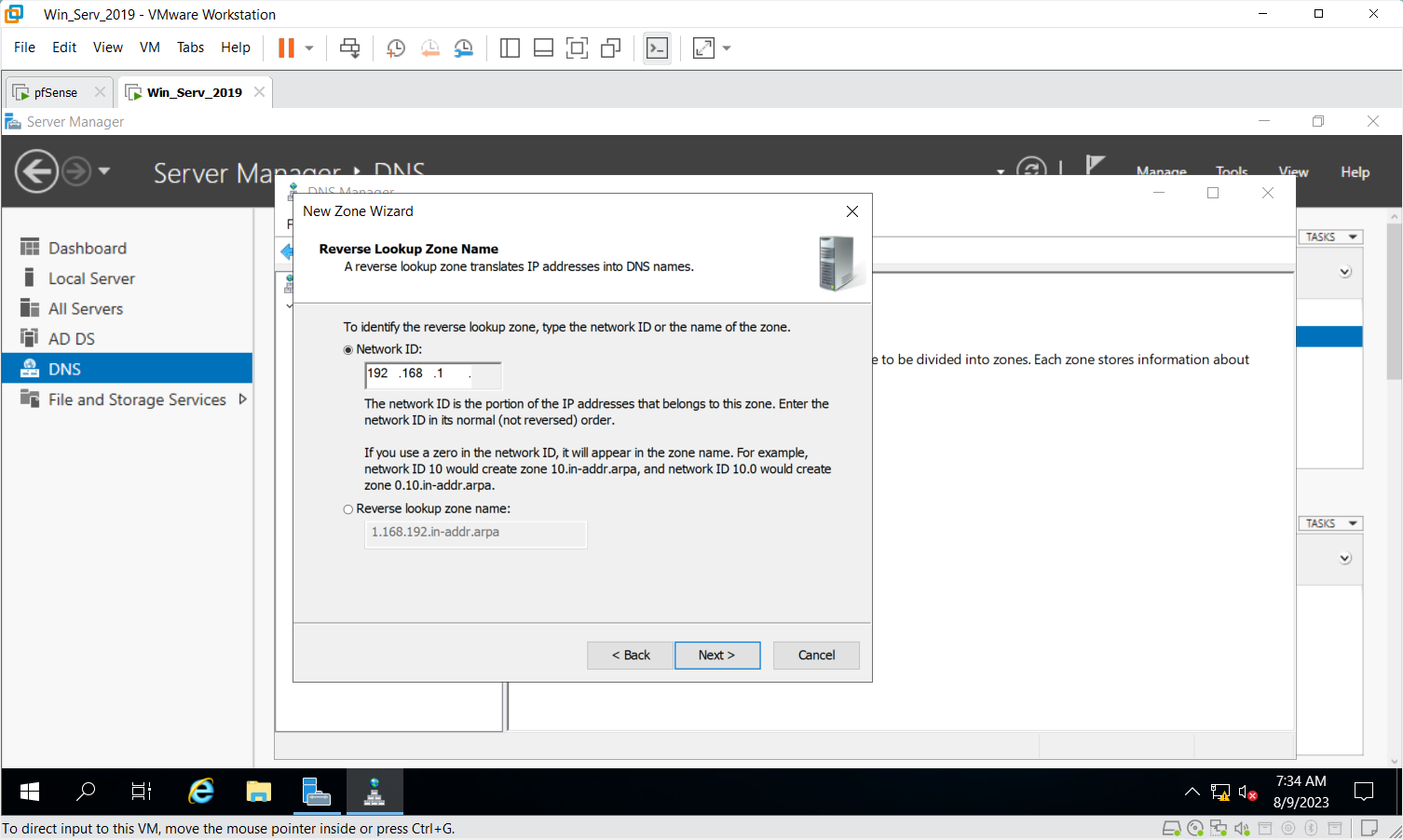Expand File and Storage Services arrow

[x=243, y=399]
